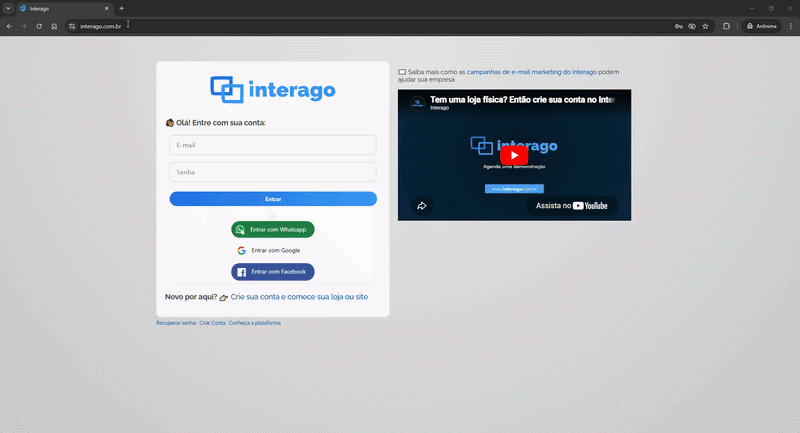Open the tab search dropdown arrow
This screenshot has height=433, width=800.
[8, 8]
